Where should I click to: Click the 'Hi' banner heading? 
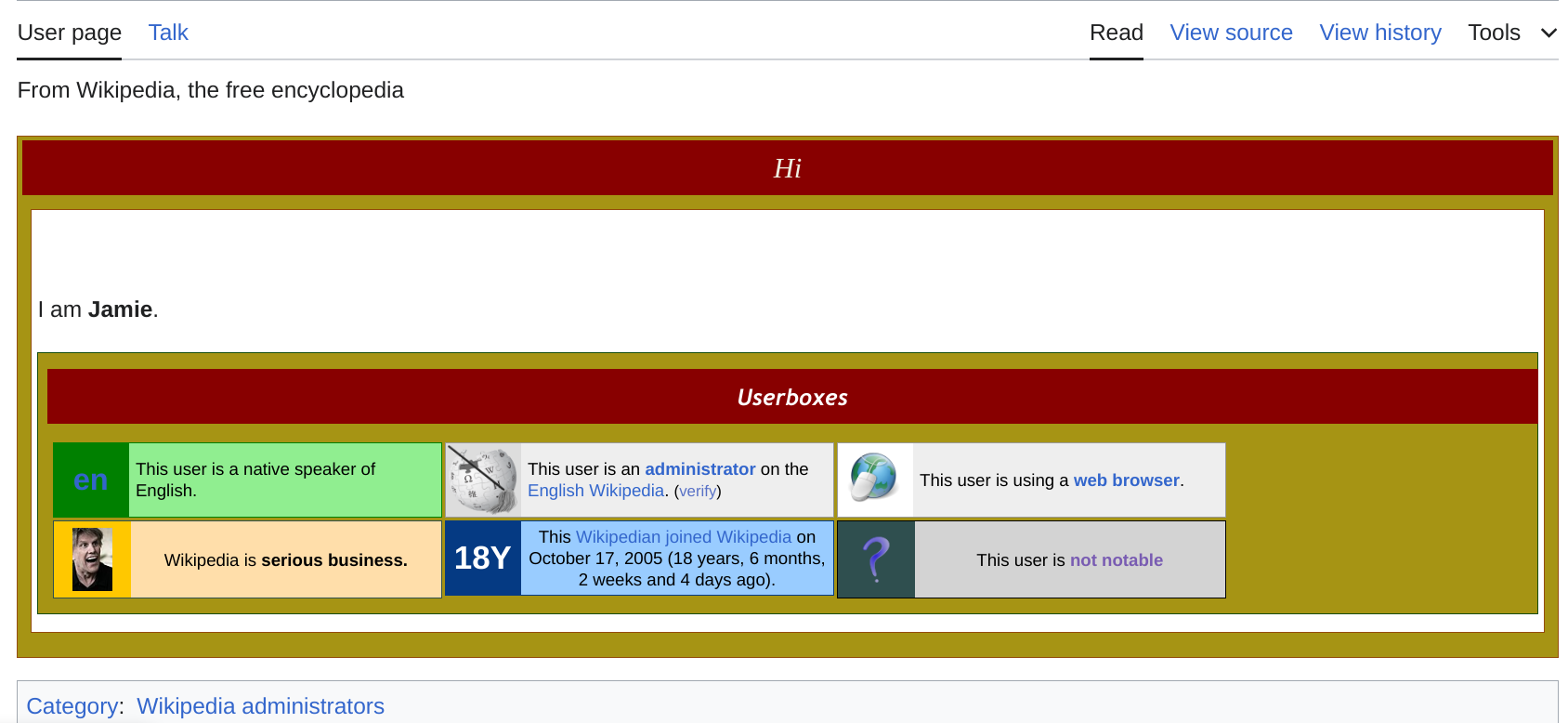[x=788, y=168]
